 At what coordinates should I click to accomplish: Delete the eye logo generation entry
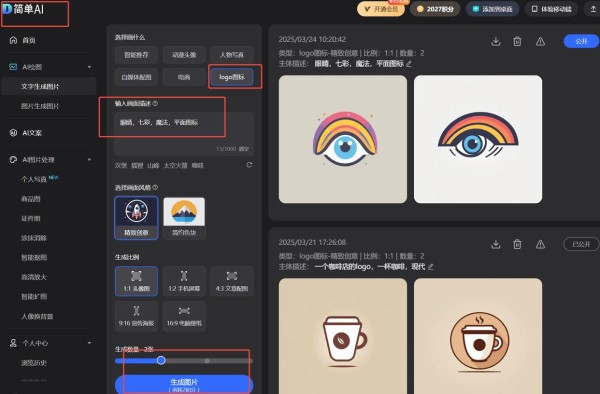coord(517,41)
